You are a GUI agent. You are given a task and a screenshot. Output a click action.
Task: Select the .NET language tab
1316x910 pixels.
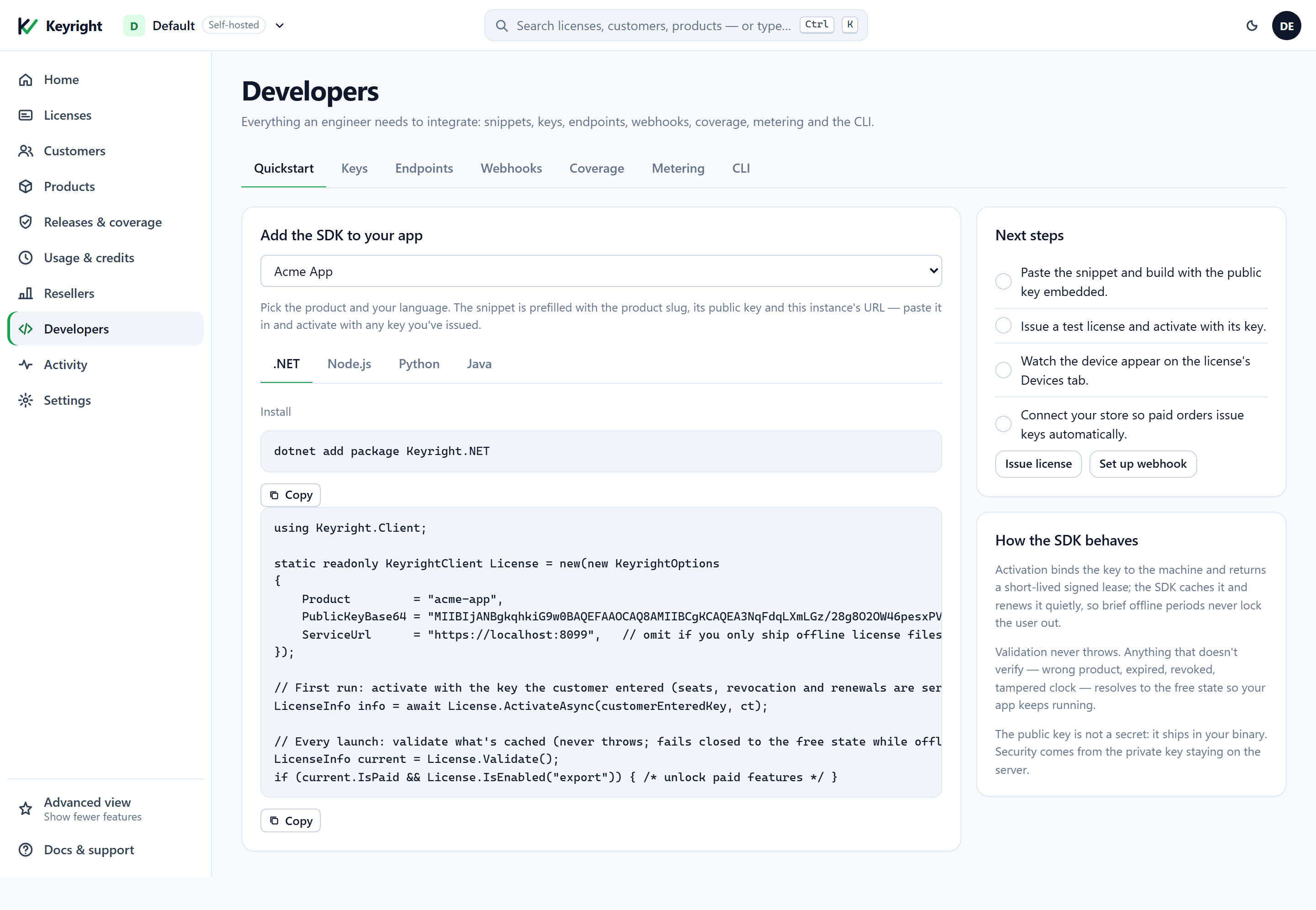[x=286, y=364]
